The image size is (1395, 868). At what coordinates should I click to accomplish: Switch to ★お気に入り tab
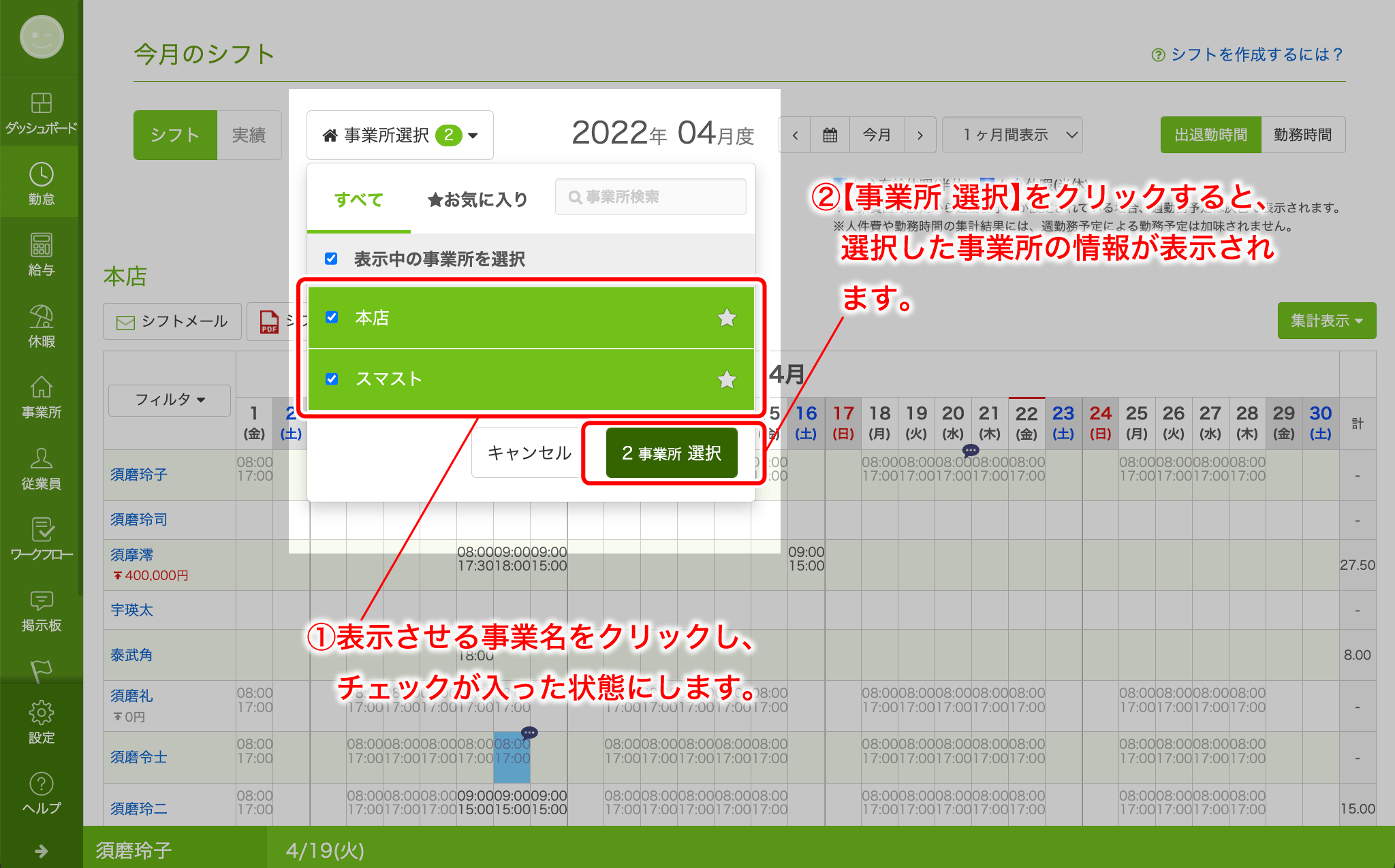pos(477,199)
